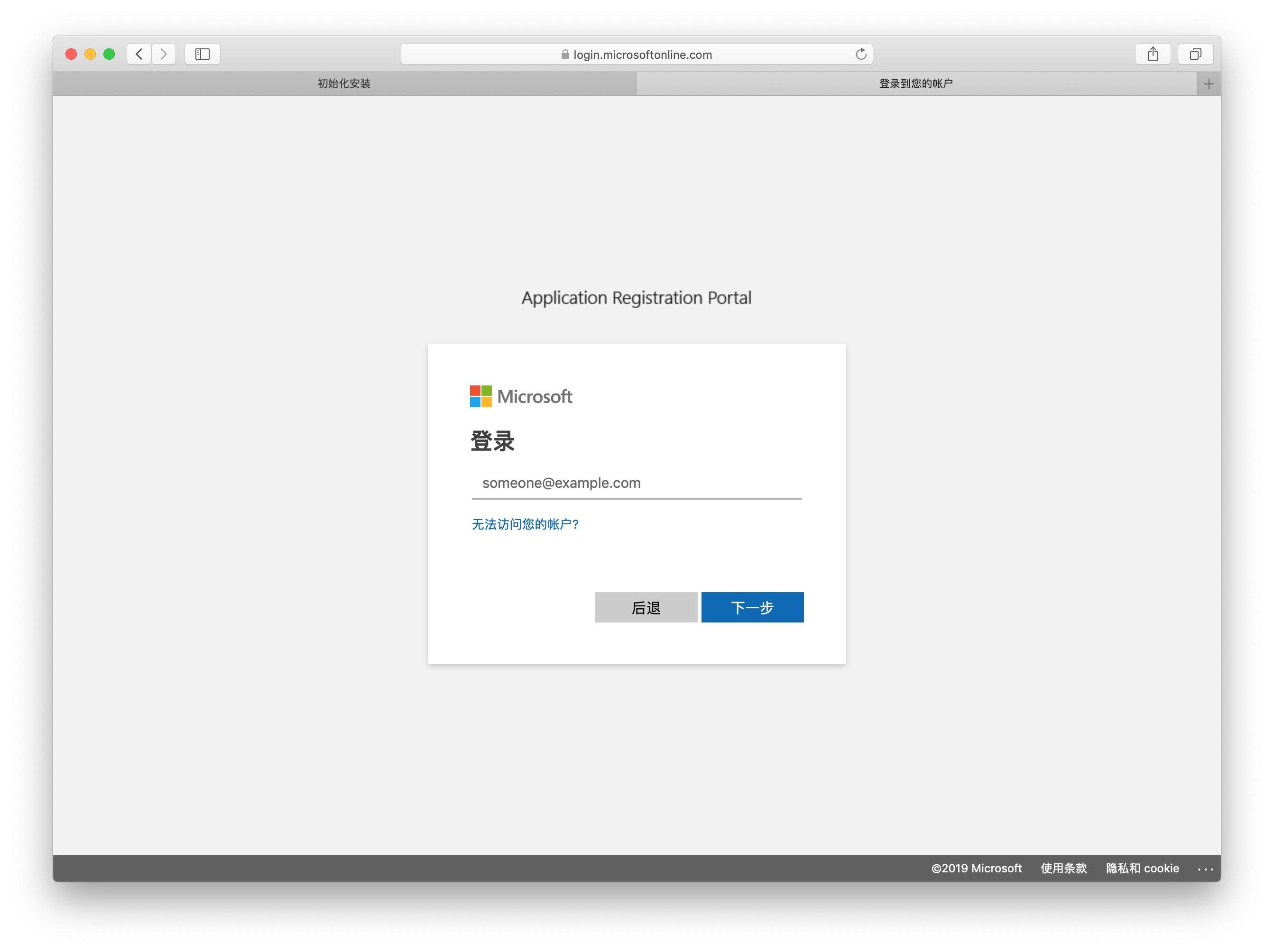Open the 隐私和 cookie footer link

pos(1142,868)
